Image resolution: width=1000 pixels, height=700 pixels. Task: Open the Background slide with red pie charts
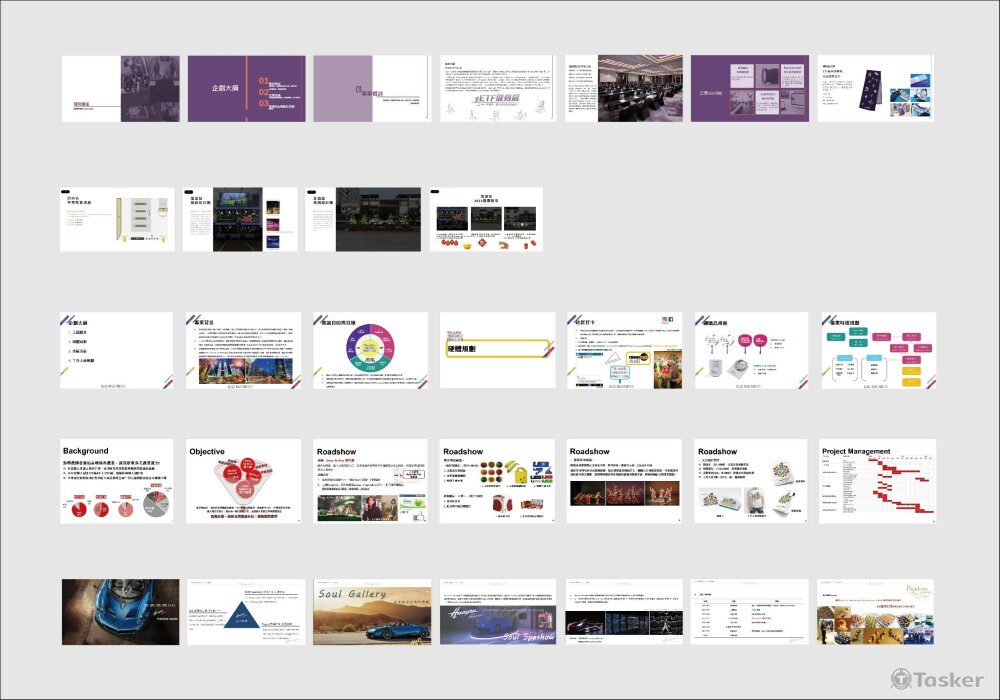[117, 481]
